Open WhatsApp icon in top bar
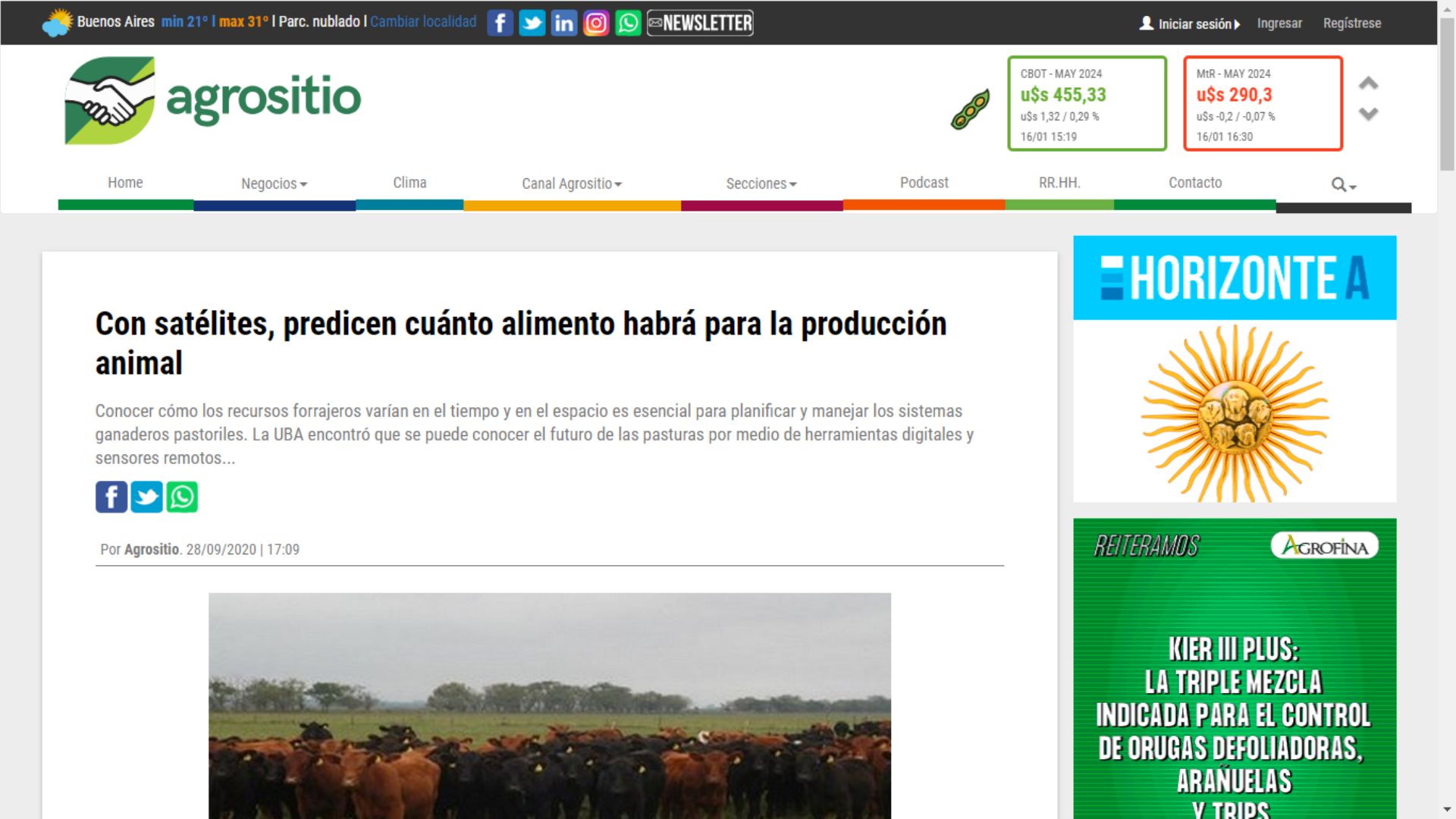Viewport: 1456px width, 819px height. pyautogui.click(x=628, y=23)
